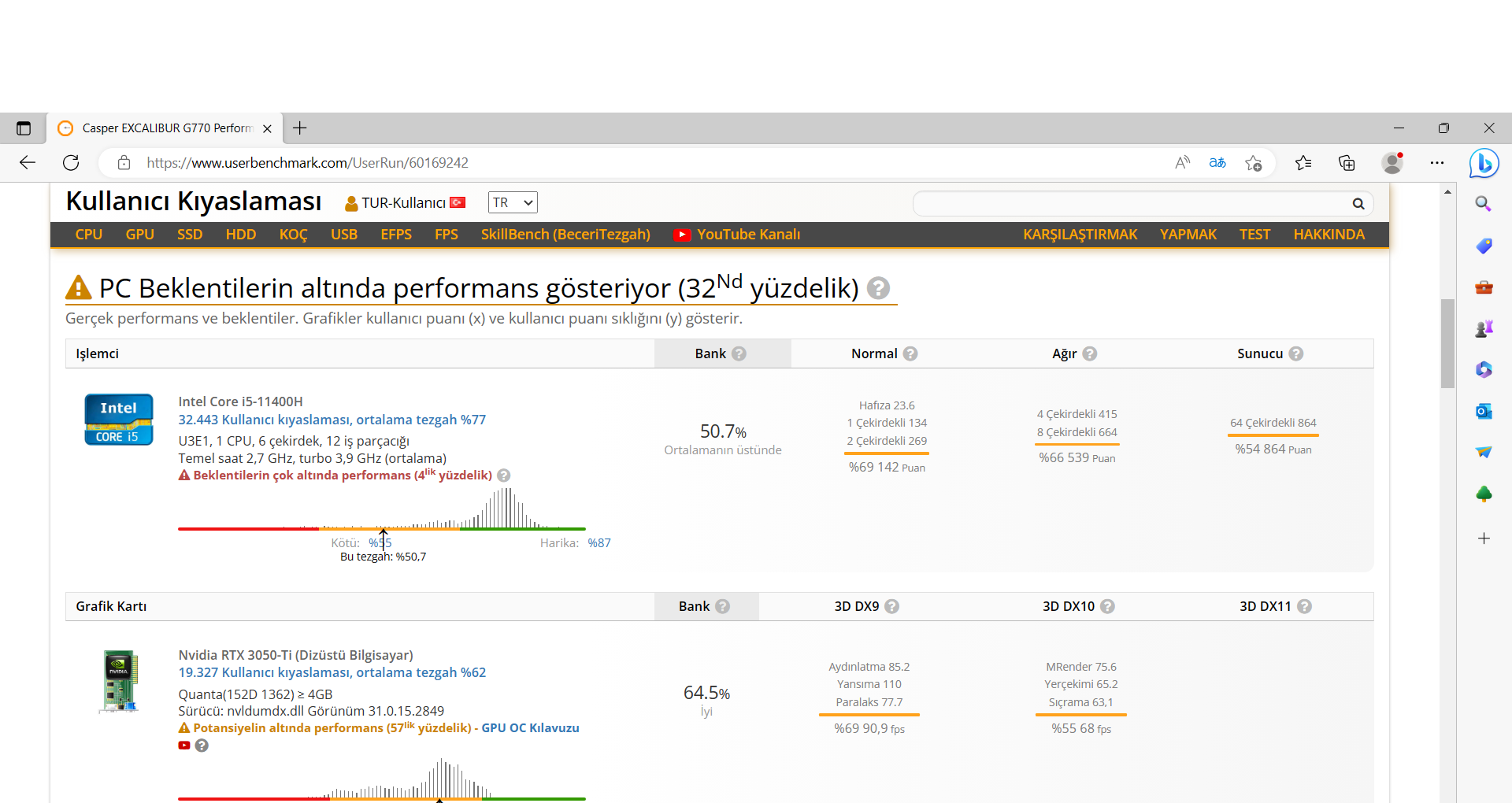Open the GPU OC Kılavuzu link

pos(530,728)
